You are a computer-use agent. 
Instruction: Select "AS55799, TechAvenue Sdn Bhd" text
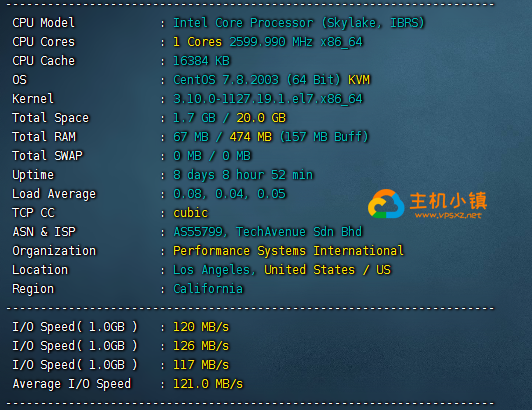coord(268,232)
